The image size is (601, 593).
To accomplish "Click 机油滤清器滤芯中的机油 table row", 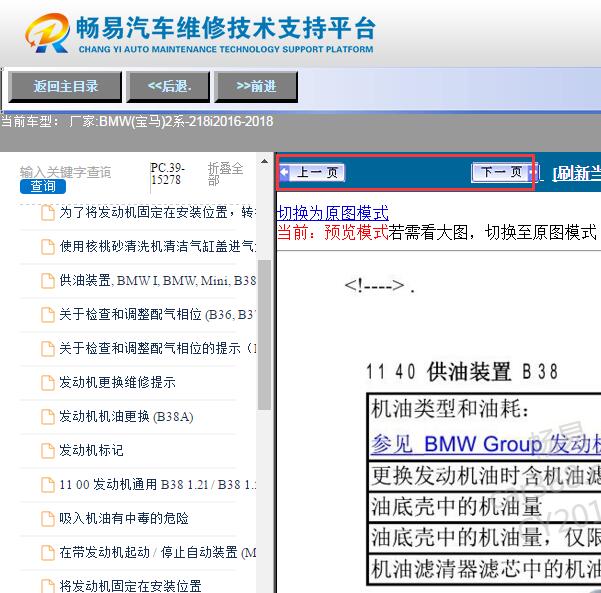I will (484, 568).
